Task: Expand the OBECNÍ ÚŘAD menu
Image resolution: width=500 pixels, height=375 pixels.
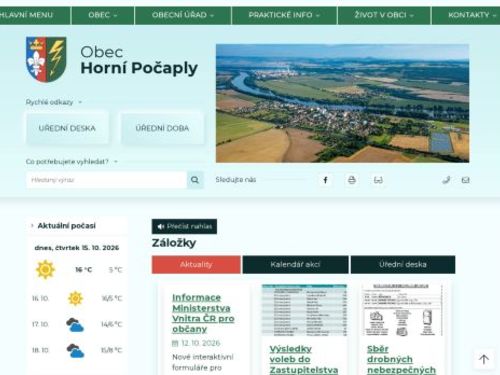Action: (183, 15)
